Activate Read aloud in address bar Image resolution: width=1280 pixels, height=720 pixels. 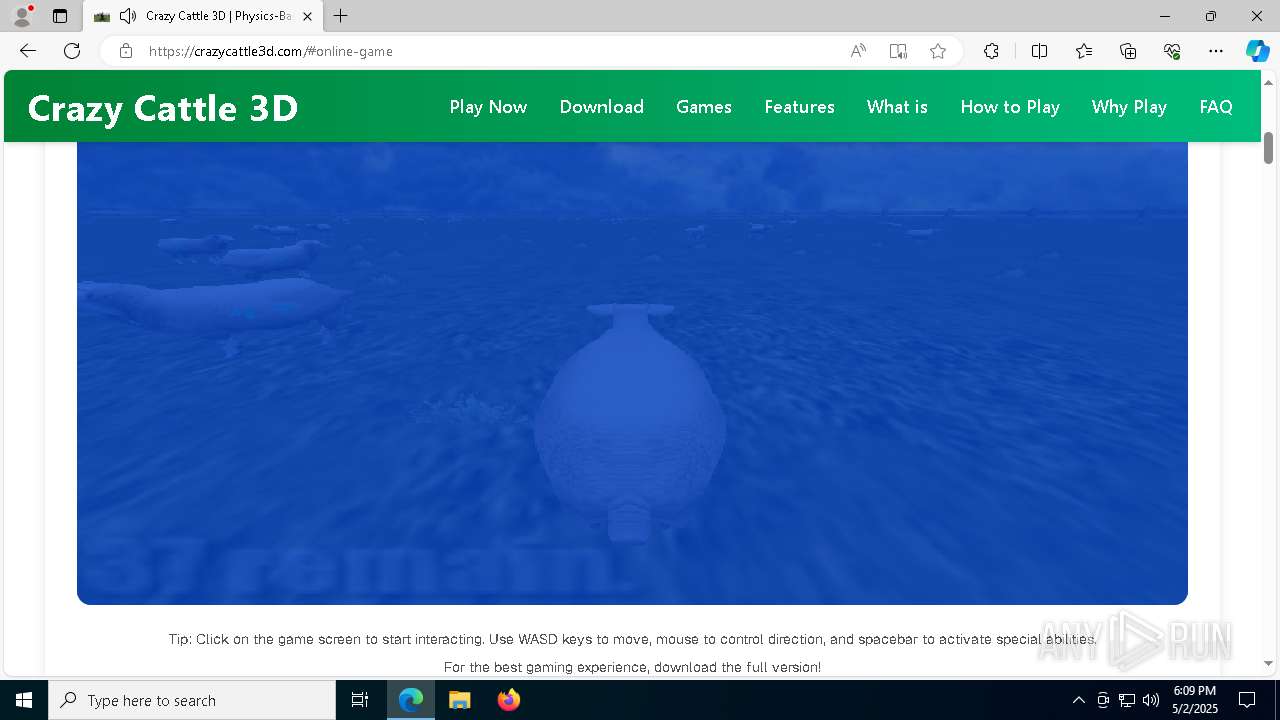[858, 51]
